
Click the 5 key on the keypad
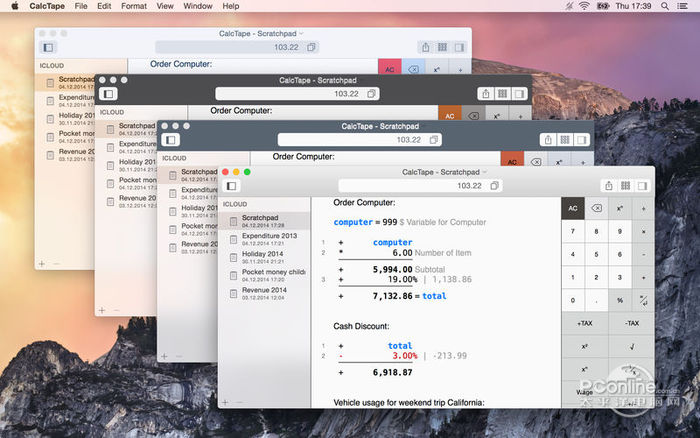(x=596, y=254)
